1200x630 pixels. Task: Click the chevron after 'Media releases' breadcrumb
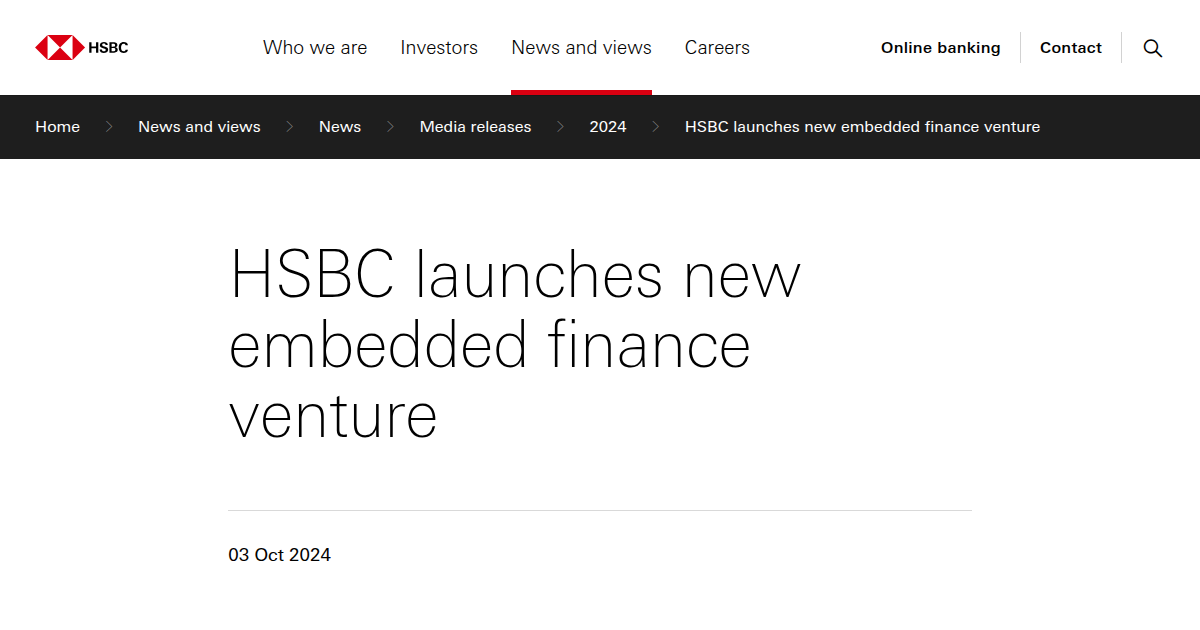[560, 127]
